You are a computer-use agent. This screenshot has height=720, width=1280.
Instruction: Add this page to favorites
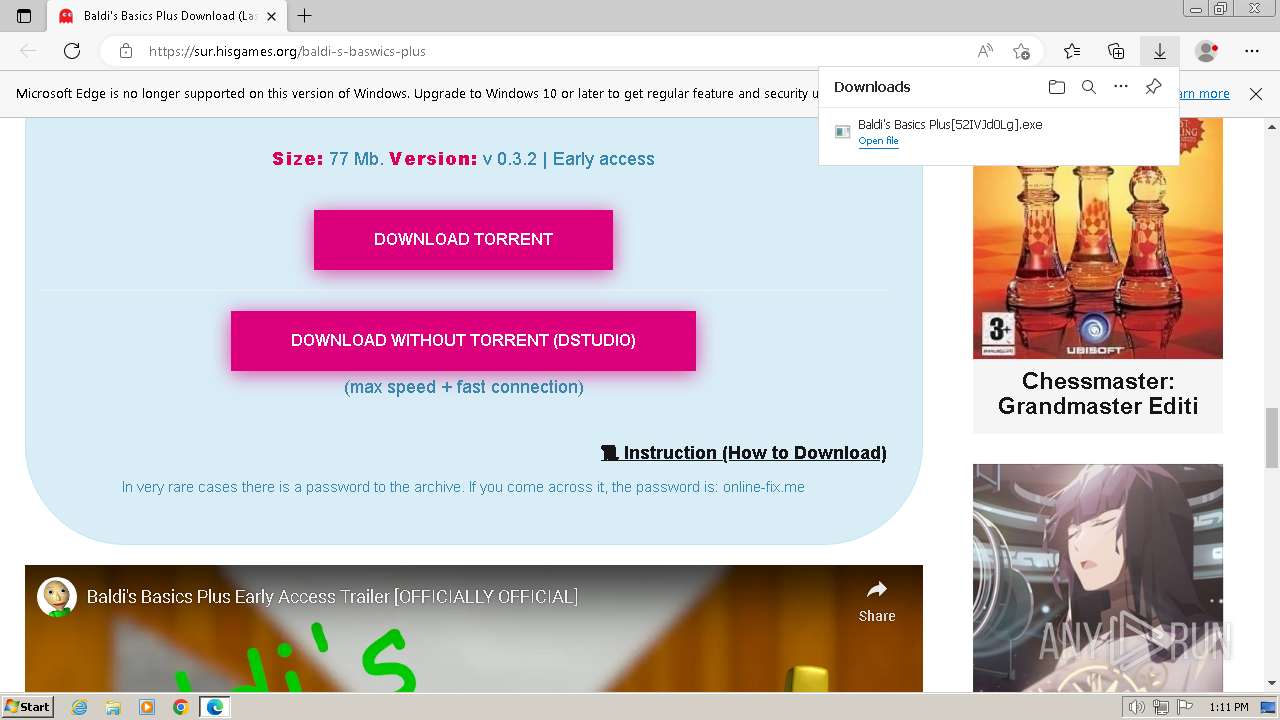[x=1021, y=51]
